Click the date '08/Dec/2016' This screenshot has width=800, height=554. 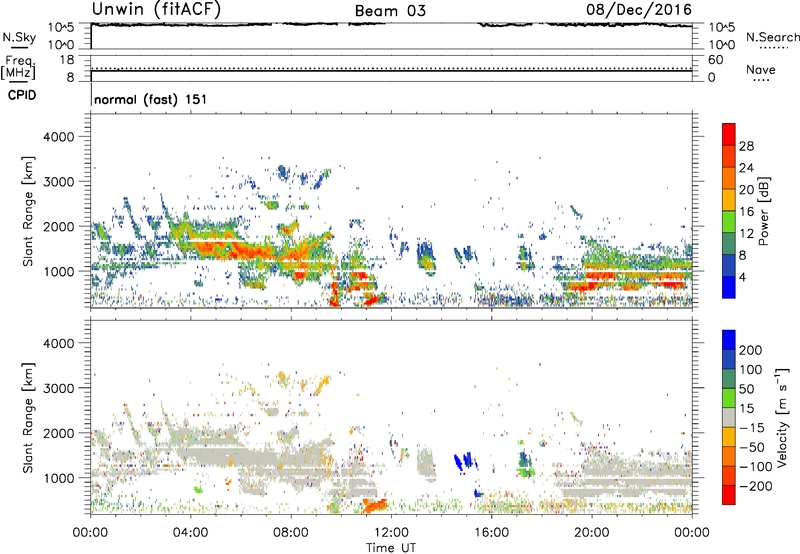point(639,9)
